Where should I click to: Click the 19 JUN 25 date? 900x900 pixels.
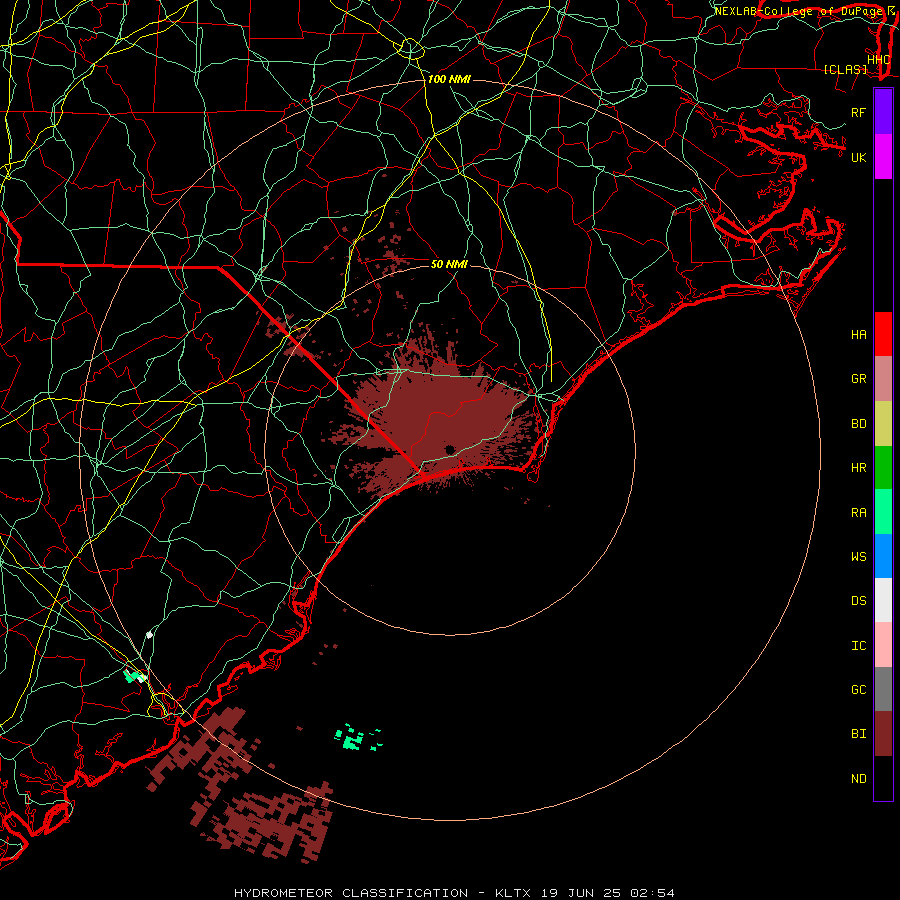(x=580, y=893)
